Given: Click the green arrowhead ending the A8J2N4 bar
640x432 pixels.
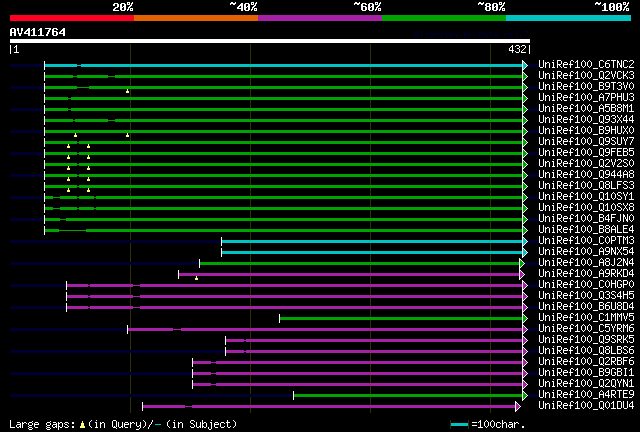Looking at the screenshot, I should tap(522, 264).
